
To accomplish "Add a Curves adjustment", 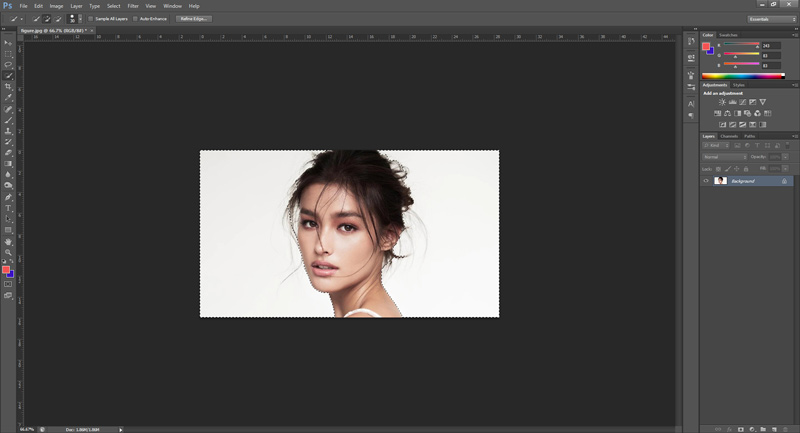I will click(742, 102).
